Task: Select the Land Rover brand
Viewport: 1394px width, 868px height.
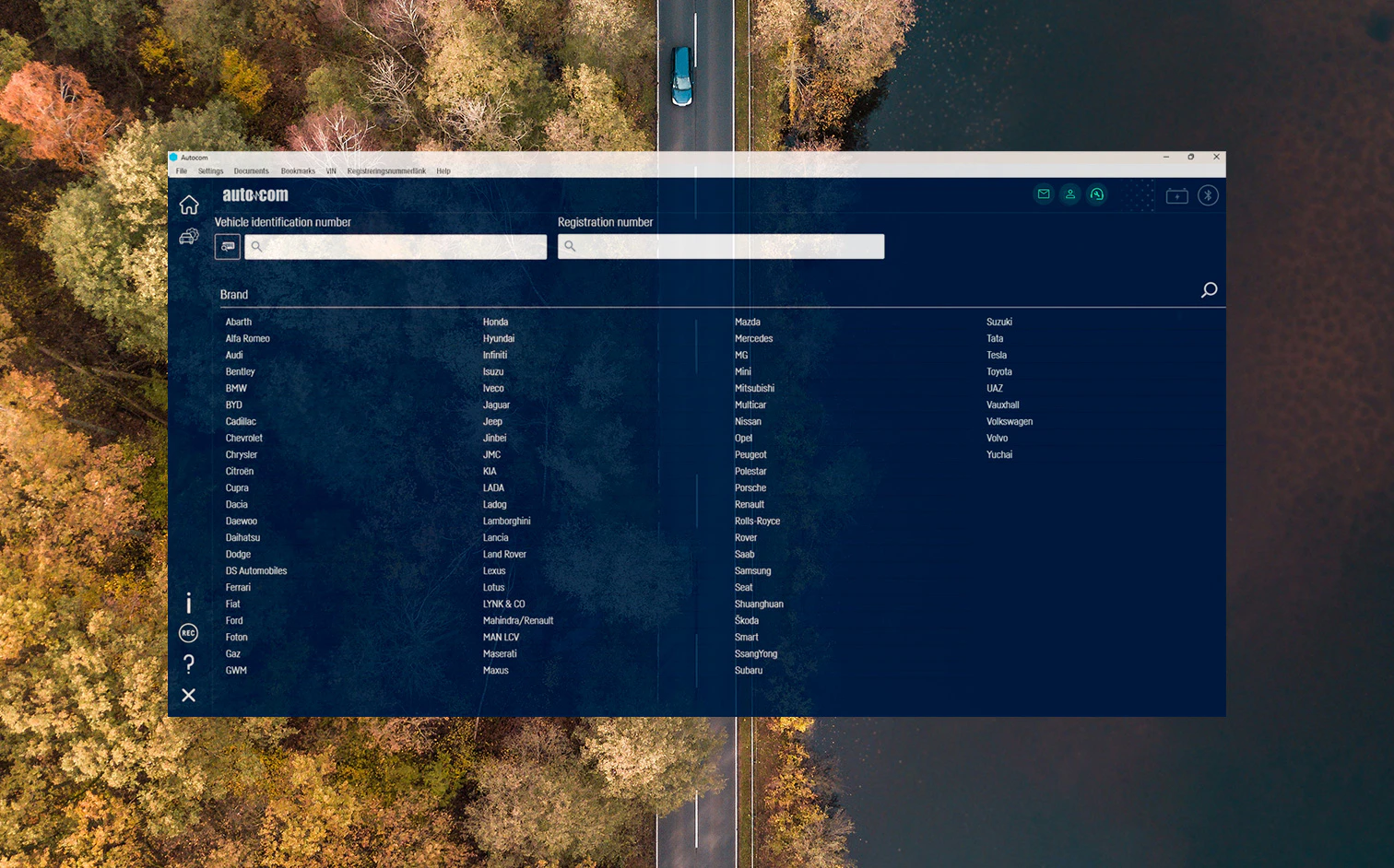Action: [x=504, y=555]
